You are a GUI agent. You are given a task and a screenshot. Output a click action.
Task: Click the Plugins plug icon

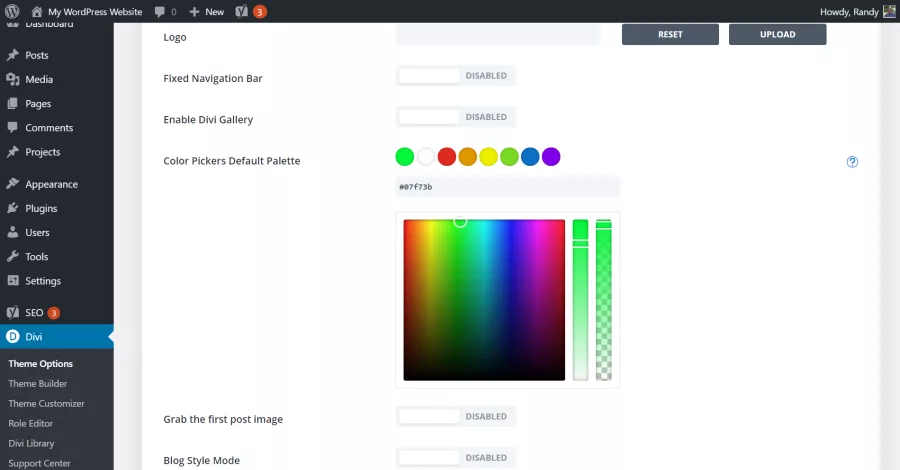tap(13, 208)
